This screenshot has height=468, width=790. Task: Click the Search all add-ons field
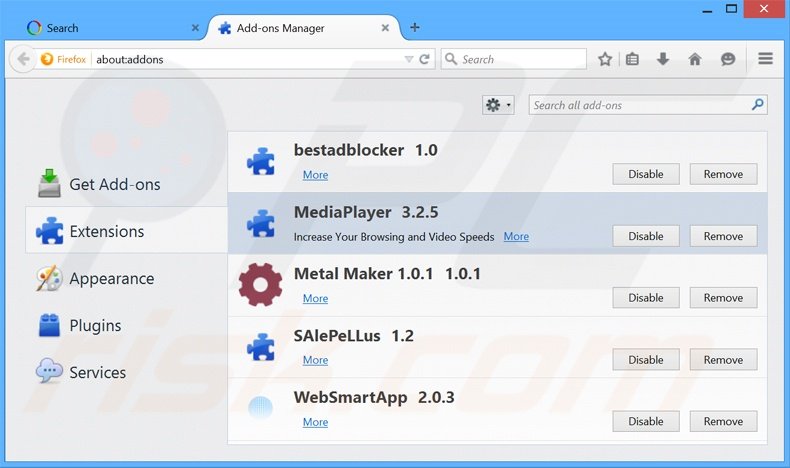click(x=648, y=105)
